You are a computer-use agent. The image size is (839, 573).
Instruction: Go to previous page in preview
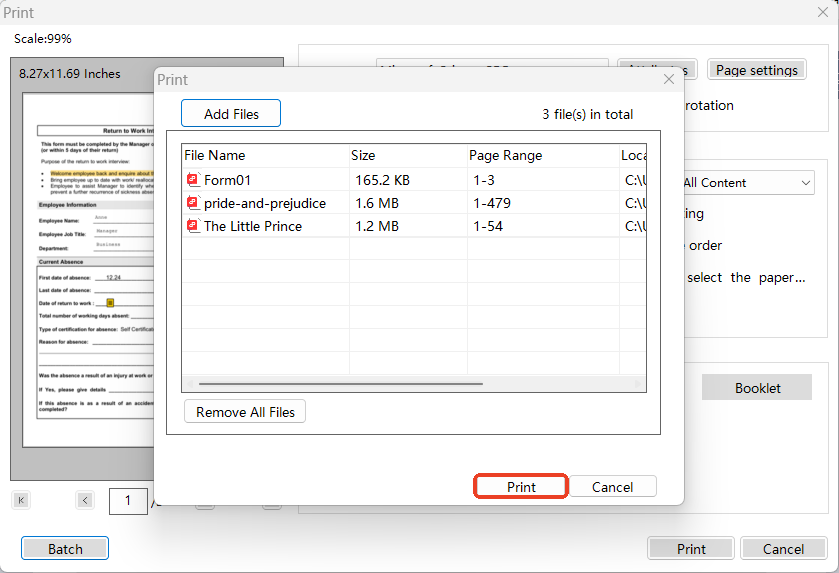85,500
